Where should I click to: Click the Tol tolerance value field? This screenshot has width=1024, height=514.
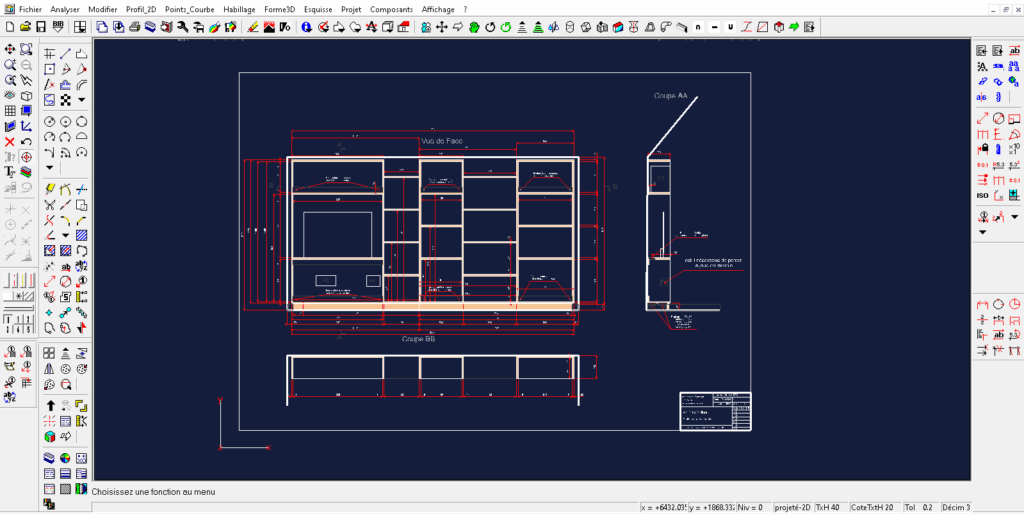point(928,507)
